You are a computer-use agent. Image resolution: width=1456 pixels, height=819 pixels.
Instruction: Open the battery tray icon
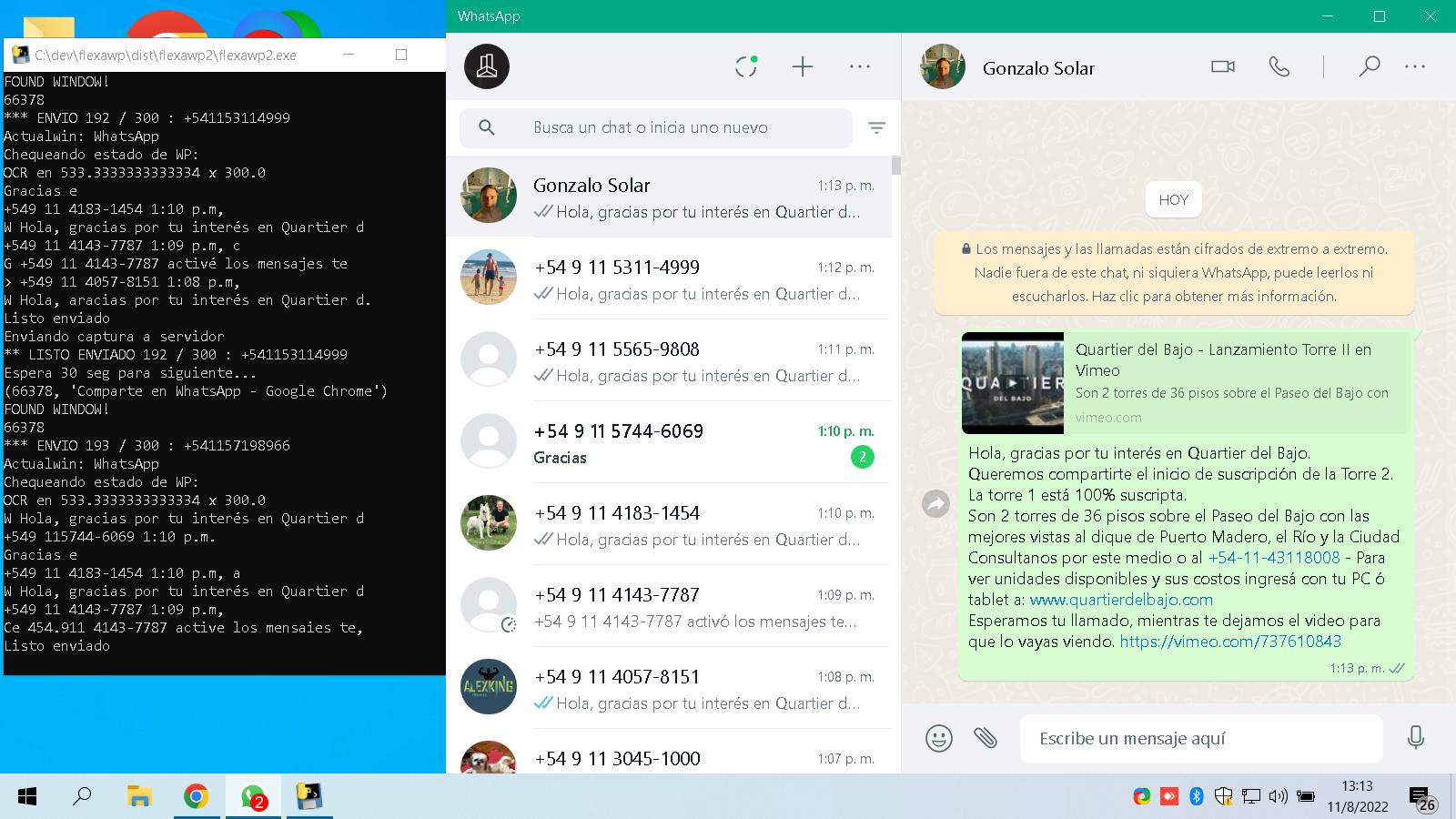1305,796
